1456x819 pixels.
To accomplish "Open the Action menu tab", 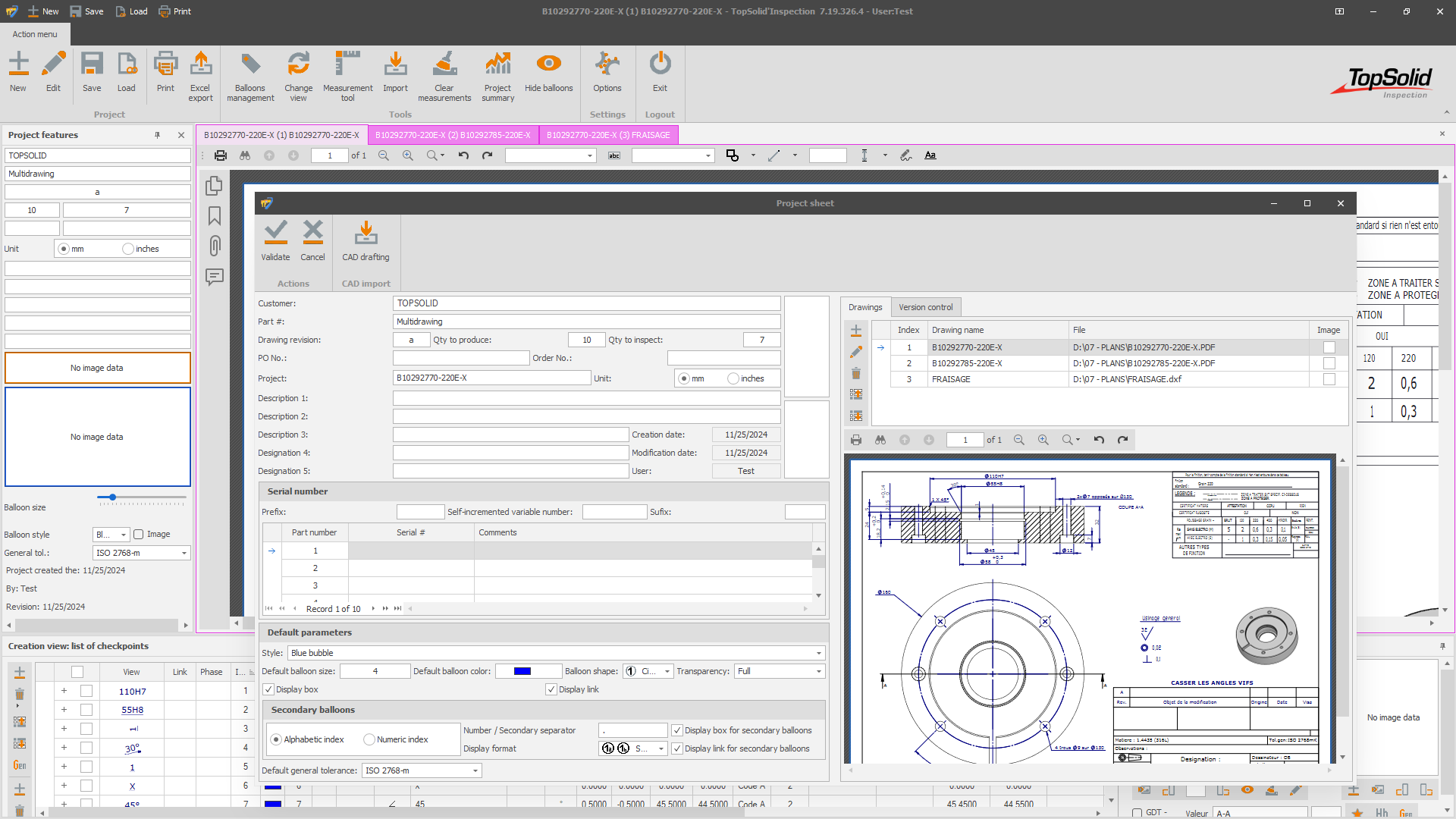I will 35,34.
